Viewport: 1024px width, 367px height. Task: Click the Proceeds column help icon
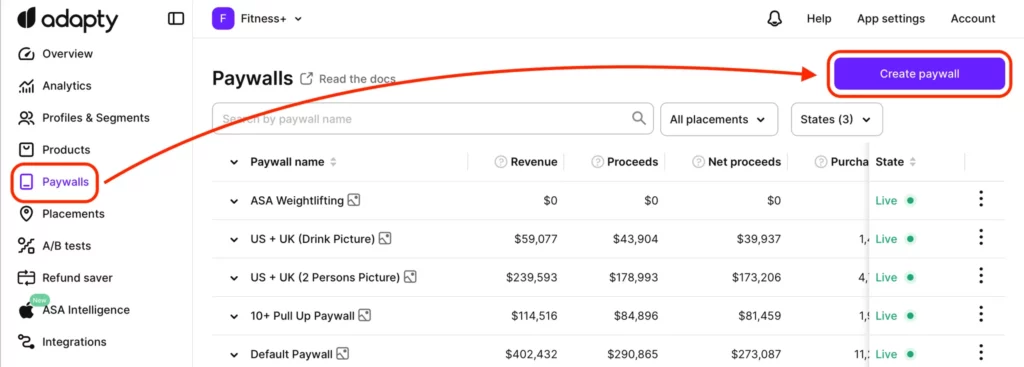(x=597, y=162)
